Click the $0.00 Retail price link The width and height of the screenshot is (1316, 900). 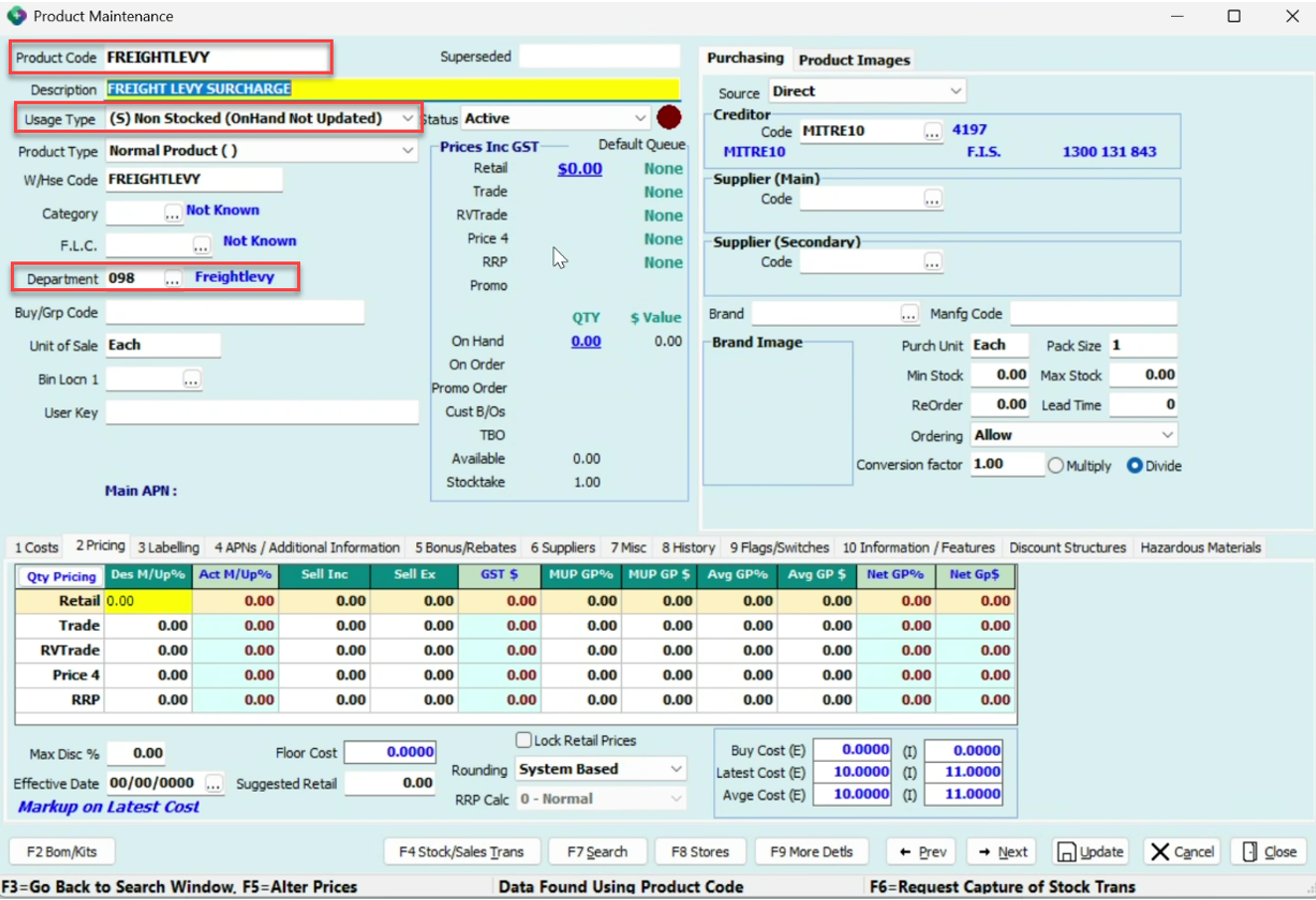[579, 169]
